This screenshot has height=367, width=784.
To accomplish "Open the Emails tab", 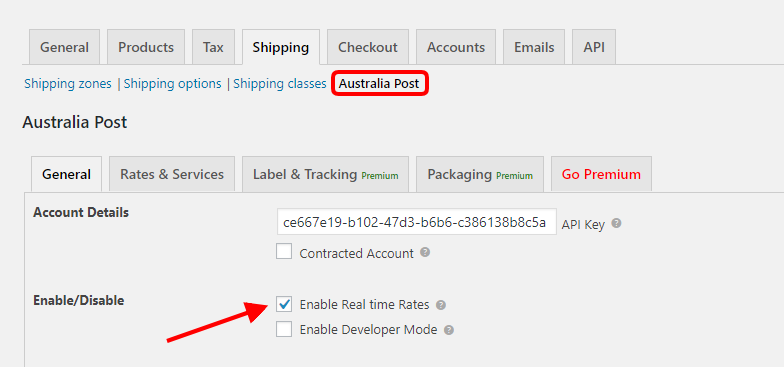I will (x=534, y=47).
